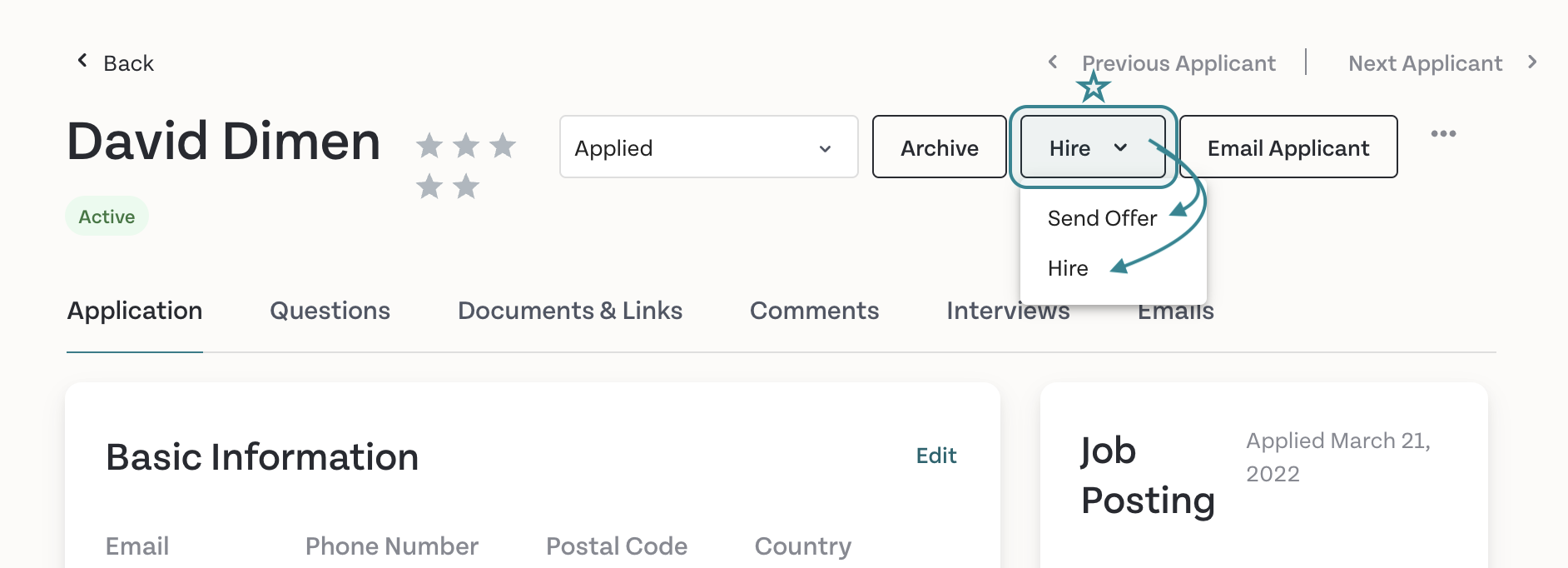The height and width of the screenshot is (568, 1568).
Task: Click the Country field label
Action: click(x=803, y=546)
